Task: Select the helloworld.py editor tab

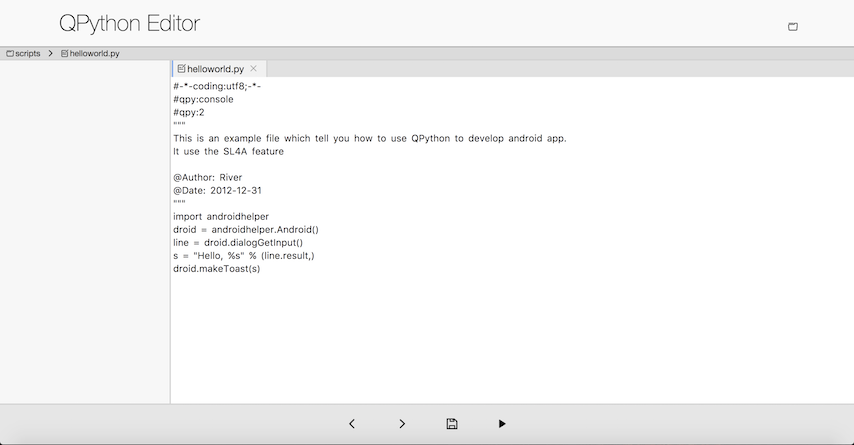Action: (x=215, y=69)
